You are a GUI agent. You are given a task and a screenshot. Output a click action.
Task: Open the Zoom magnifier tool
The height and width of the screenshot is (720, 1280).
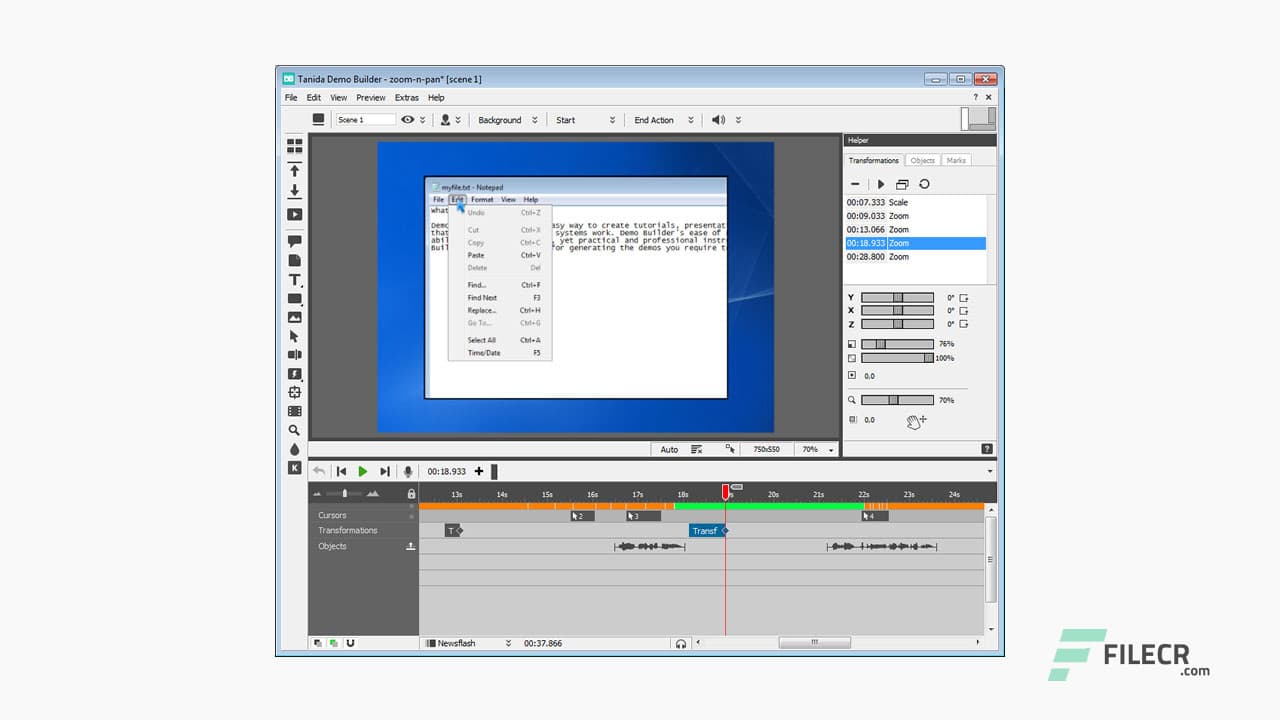point(294,430)
